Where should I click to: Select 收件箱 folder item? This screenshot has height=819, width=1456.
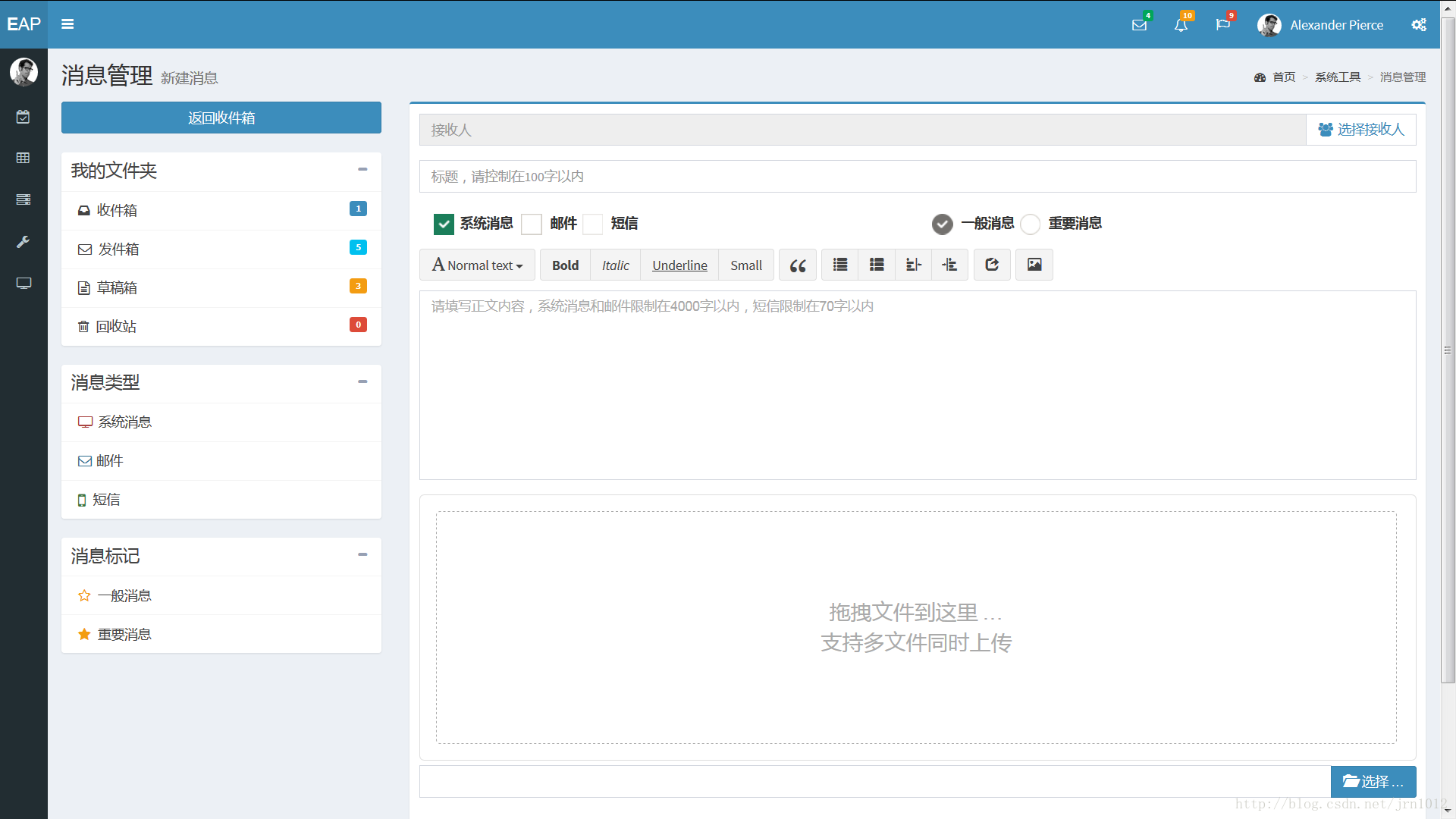221,211
